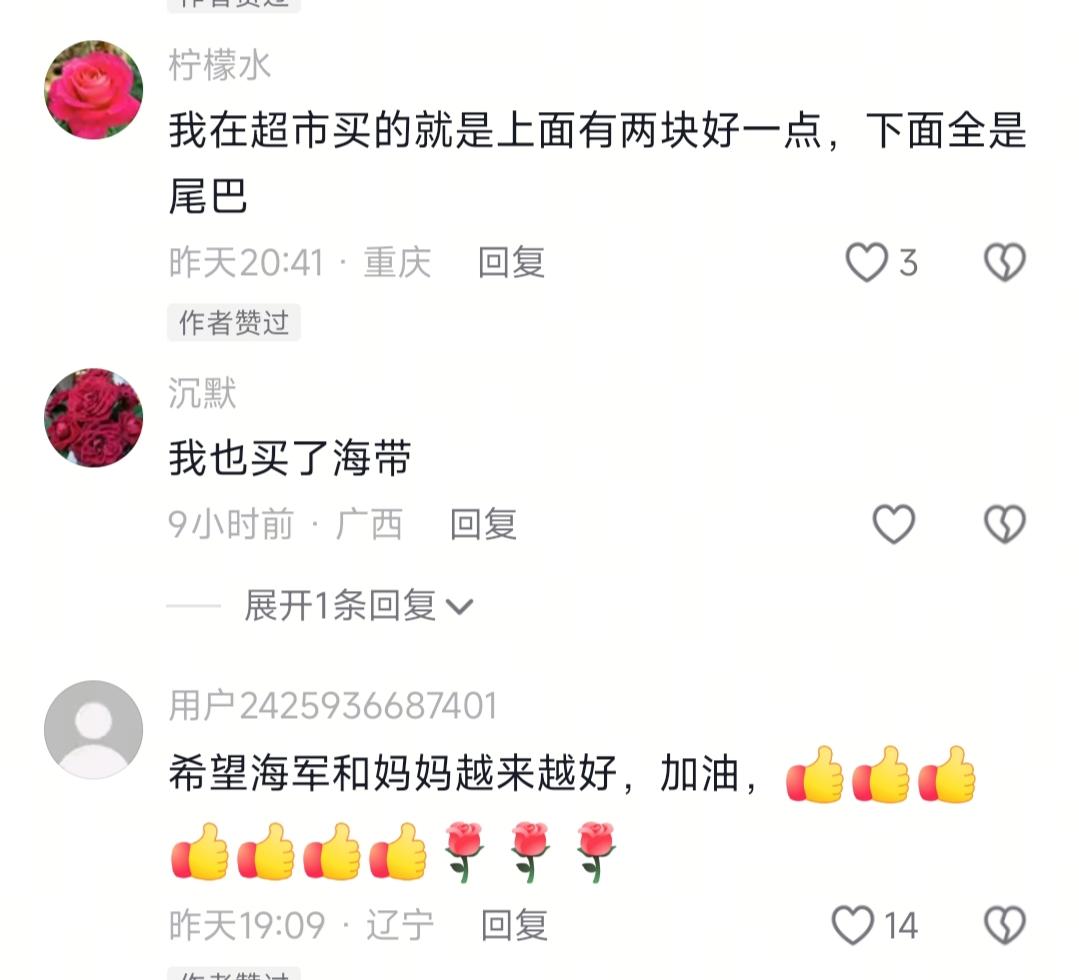Reply to the 昨天19:09 comment
Screen dimensions: 1079x980
514,925
